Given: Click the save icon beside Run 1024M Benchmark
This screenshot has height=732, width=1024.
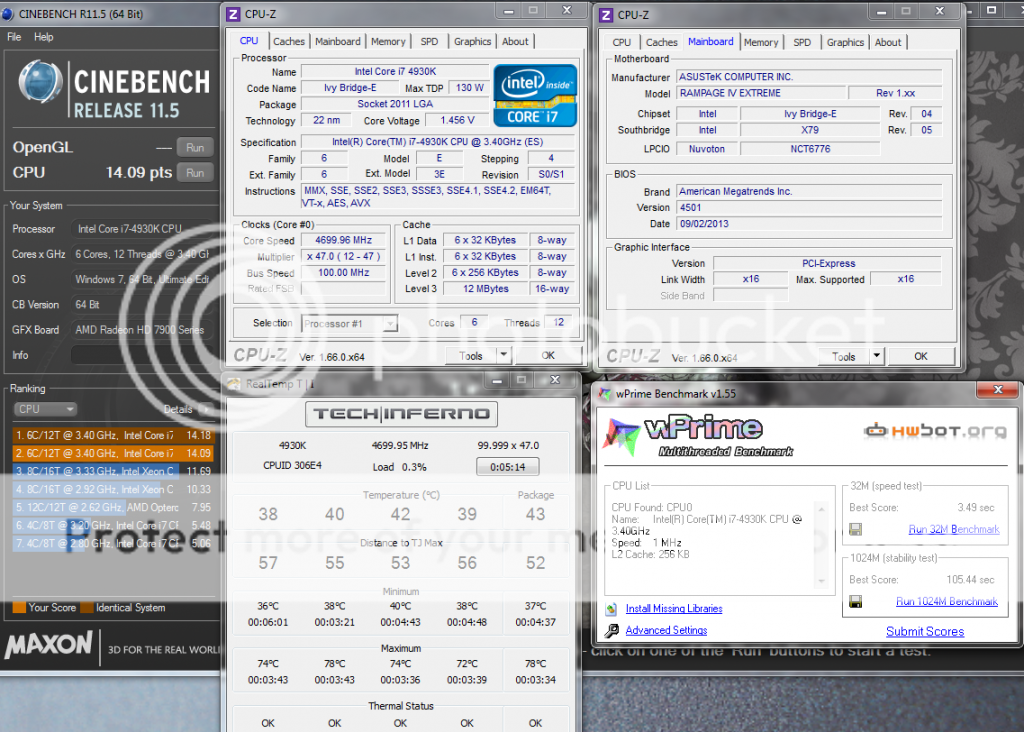Looking at the screenshot, I should click(856, 601).
